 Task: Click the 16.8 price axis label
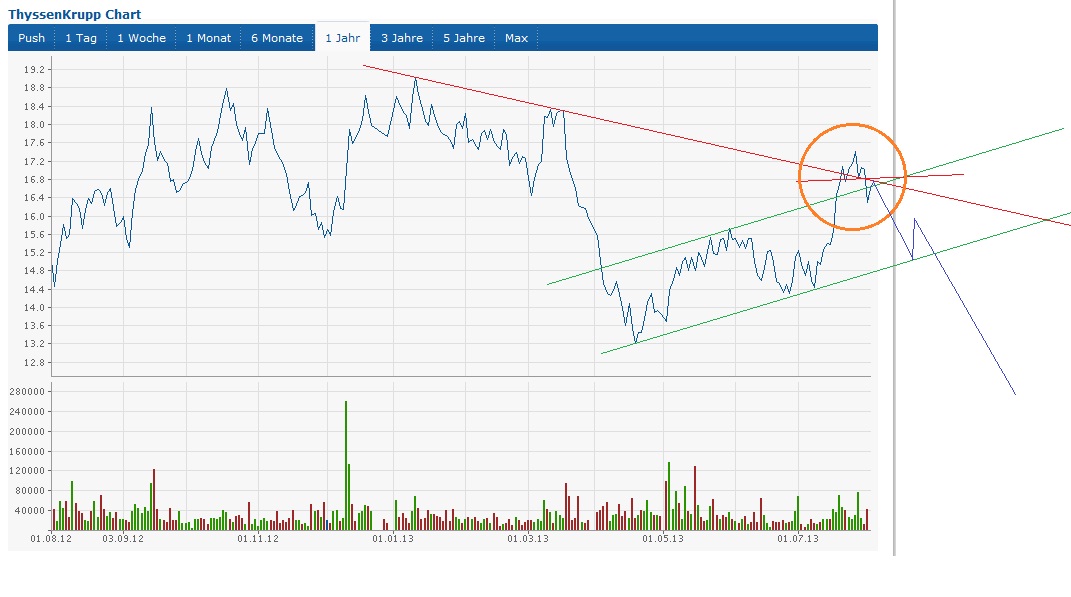pyautogui.click(x=33, y=180)
